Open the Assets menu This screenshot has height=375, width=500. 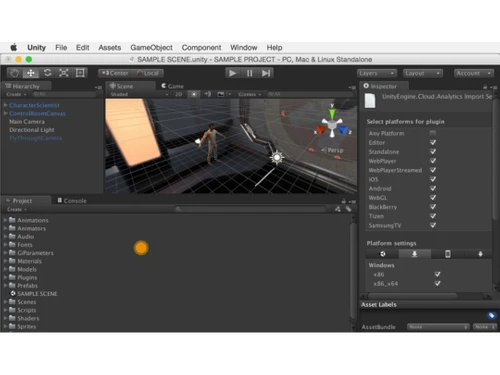click(110, 48)
